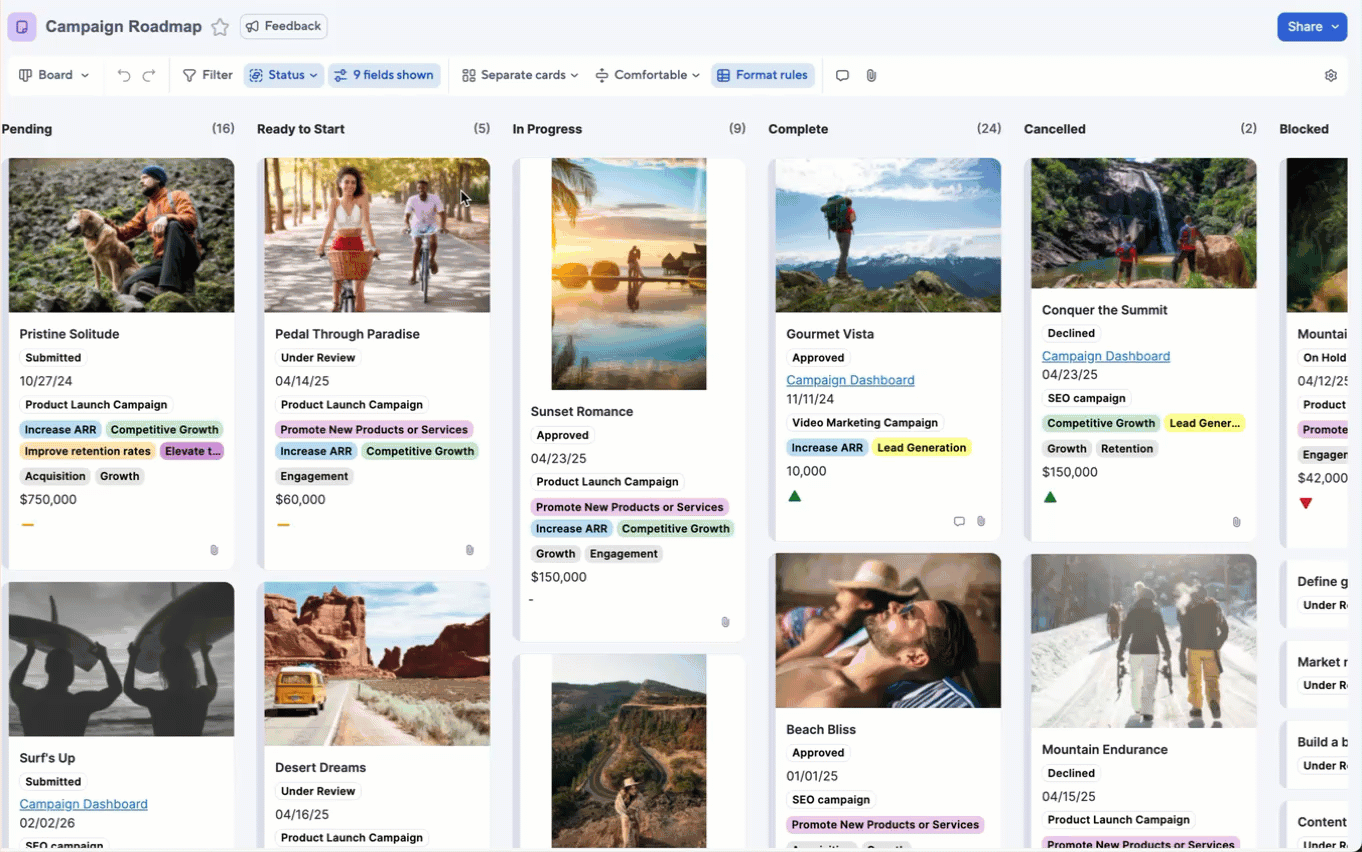Open the comments panel icon in toolbar
The height and width of the screenshot is (852, 1362).
coord(842,75)
